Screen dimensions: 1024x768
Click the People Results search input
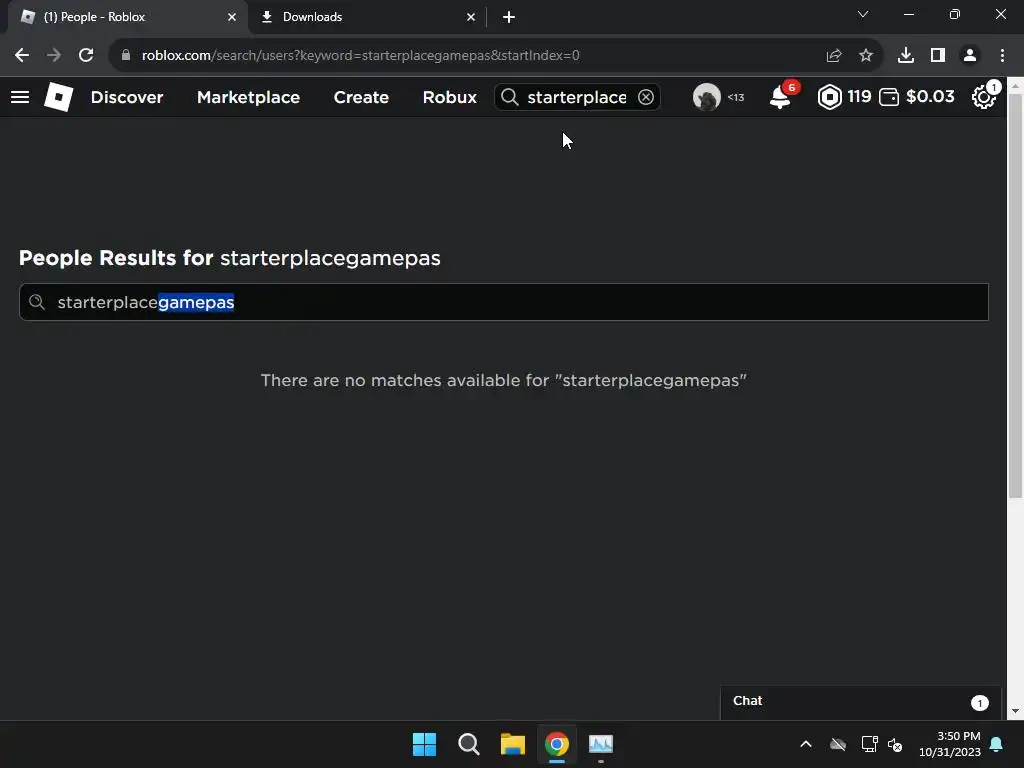(504, 302)
